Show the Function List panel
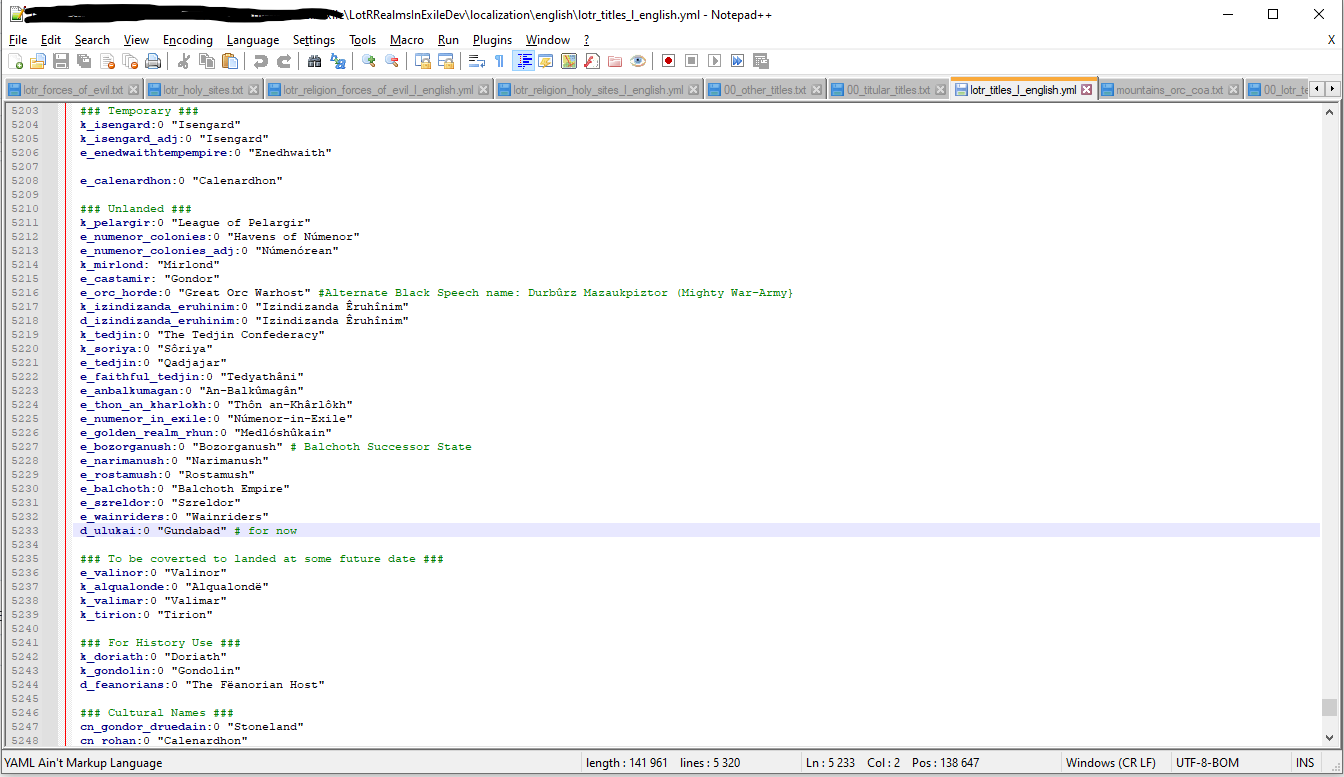 592,61
